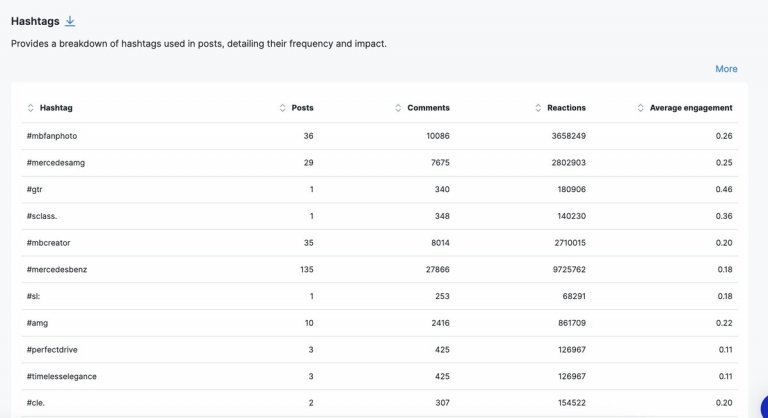Click posts count 29 for #mercedesamg
Image resolution: width=768 pixels, height=418 pixels.
pos(308,163)
